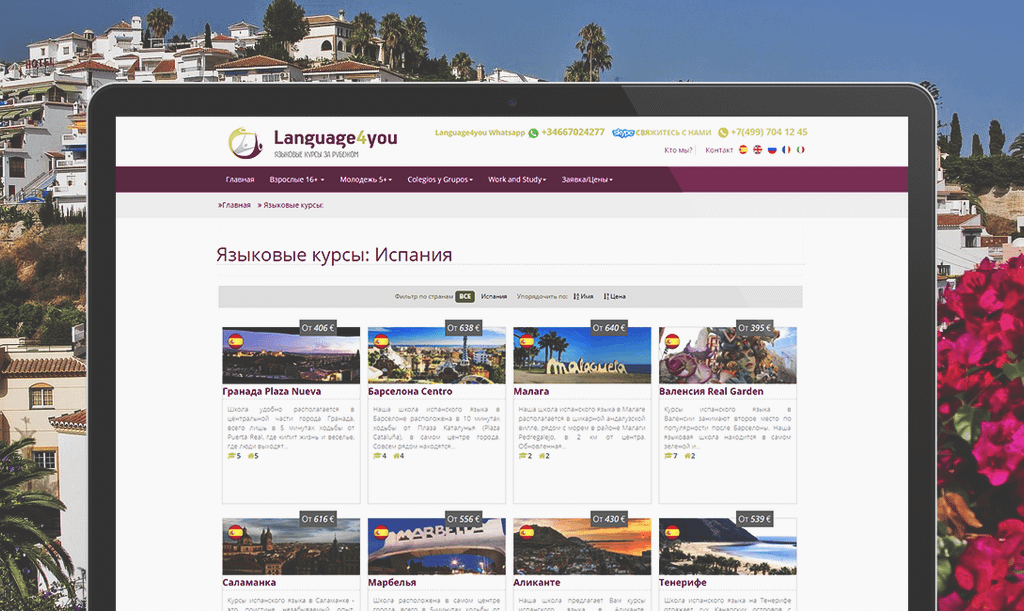Viewport: 1024px width, 611px height.
Task: Open Гранада Plaza Nueva course title
Action: coord(272,392)
